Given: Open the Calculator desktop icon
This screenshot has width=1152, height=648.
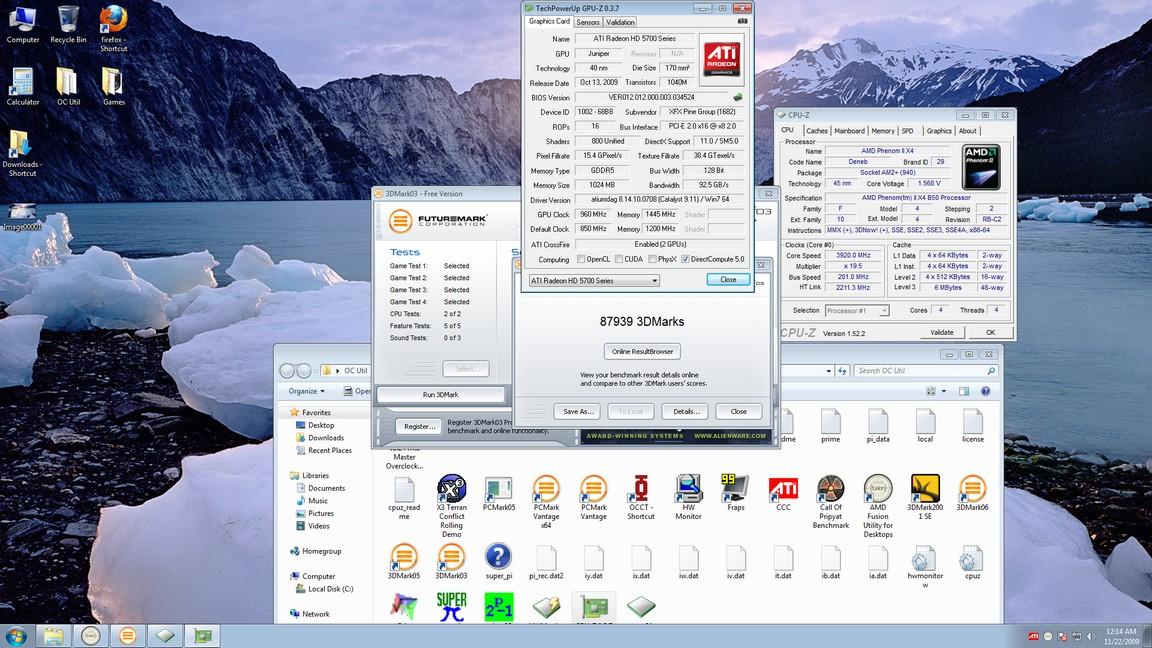Looking at the screenshot, I should click(23, 87).
